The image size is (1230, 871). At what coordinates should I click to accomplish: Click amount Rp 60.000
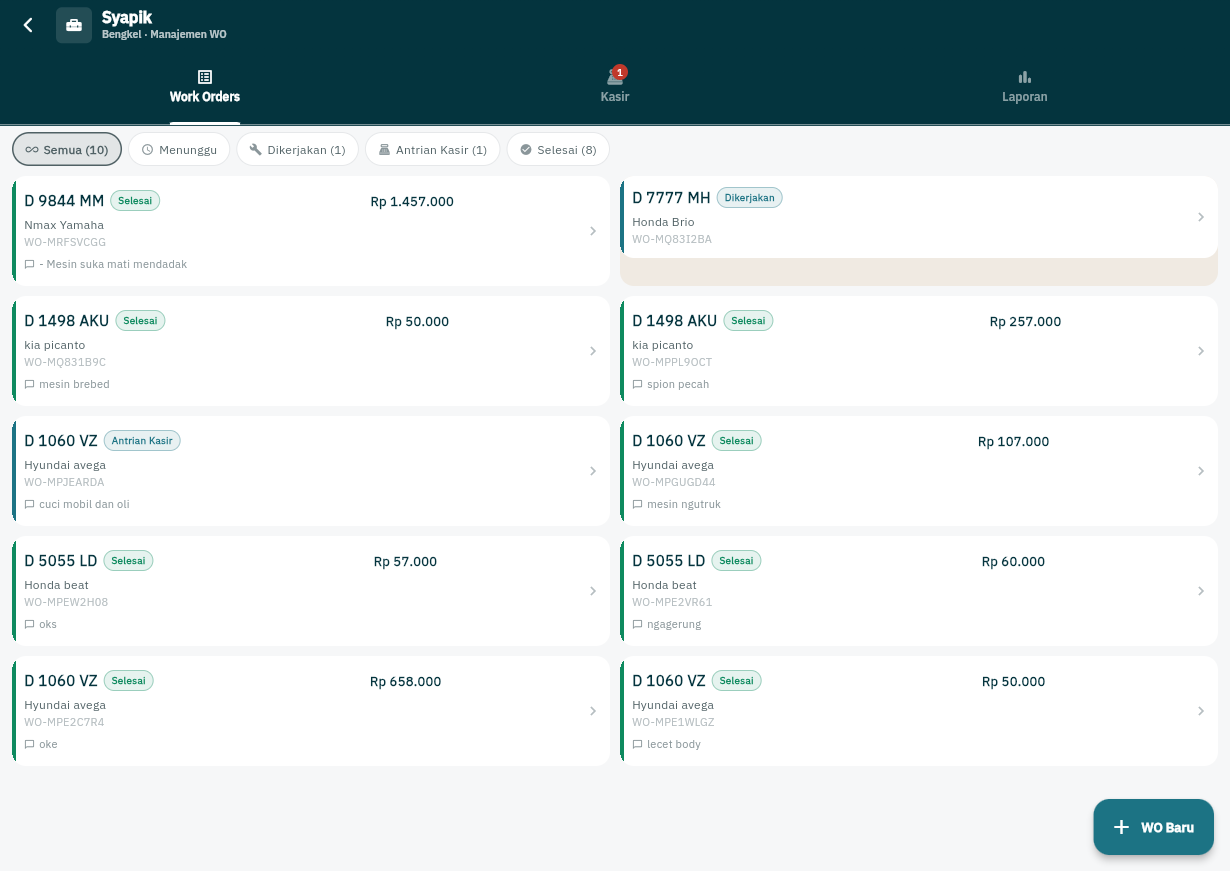click(1013, 562)
